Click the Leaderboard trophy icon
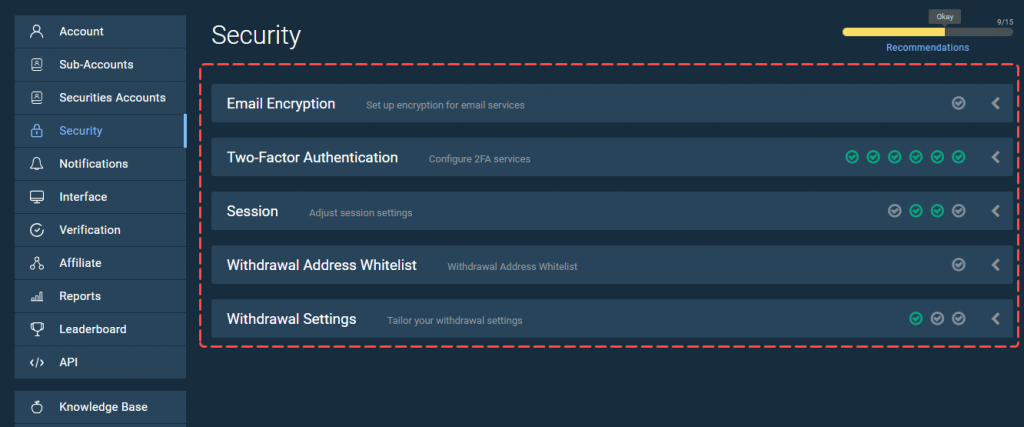Screen dimensions: 1024x427 (37, 329)
